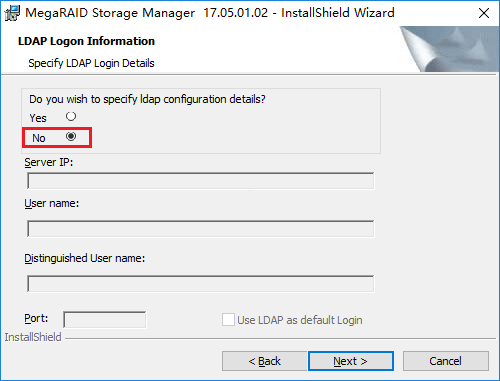Click the installer icon in the title bar
This screenshot has width=500, height=381.
coord(12,13)
